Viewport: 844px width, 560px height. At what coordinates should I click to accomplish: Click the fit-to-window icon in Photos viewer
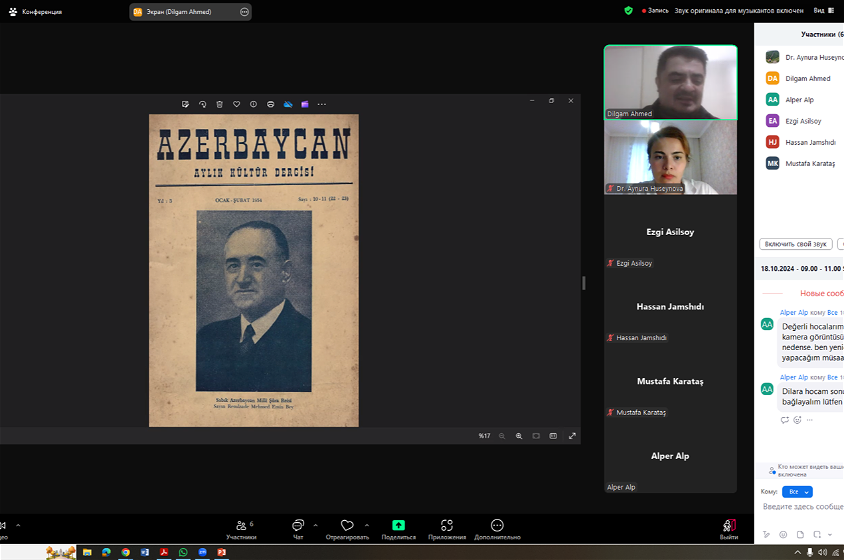[x=536, y=436]
